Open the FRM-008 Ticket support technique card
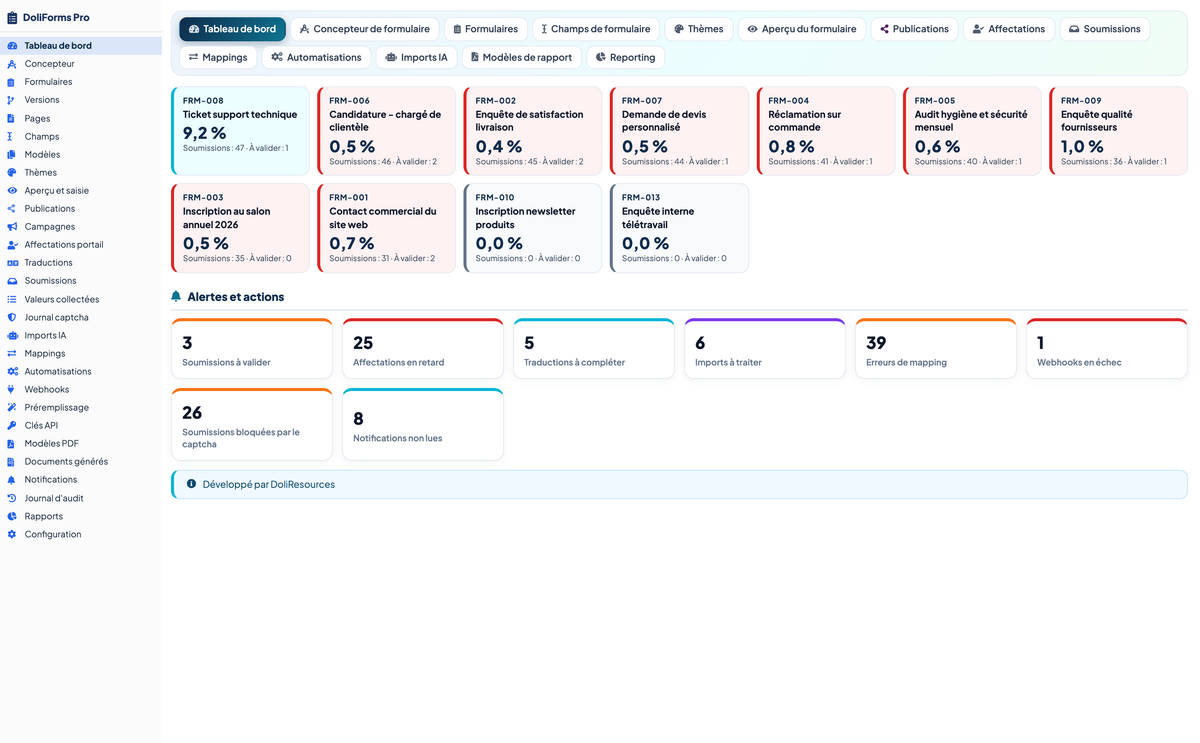 tap(241, 131)
